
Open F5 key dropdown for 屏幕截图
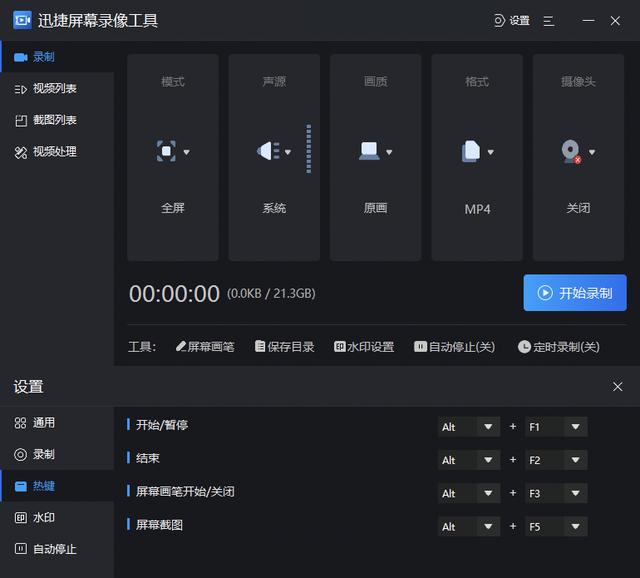click(556, 527)
